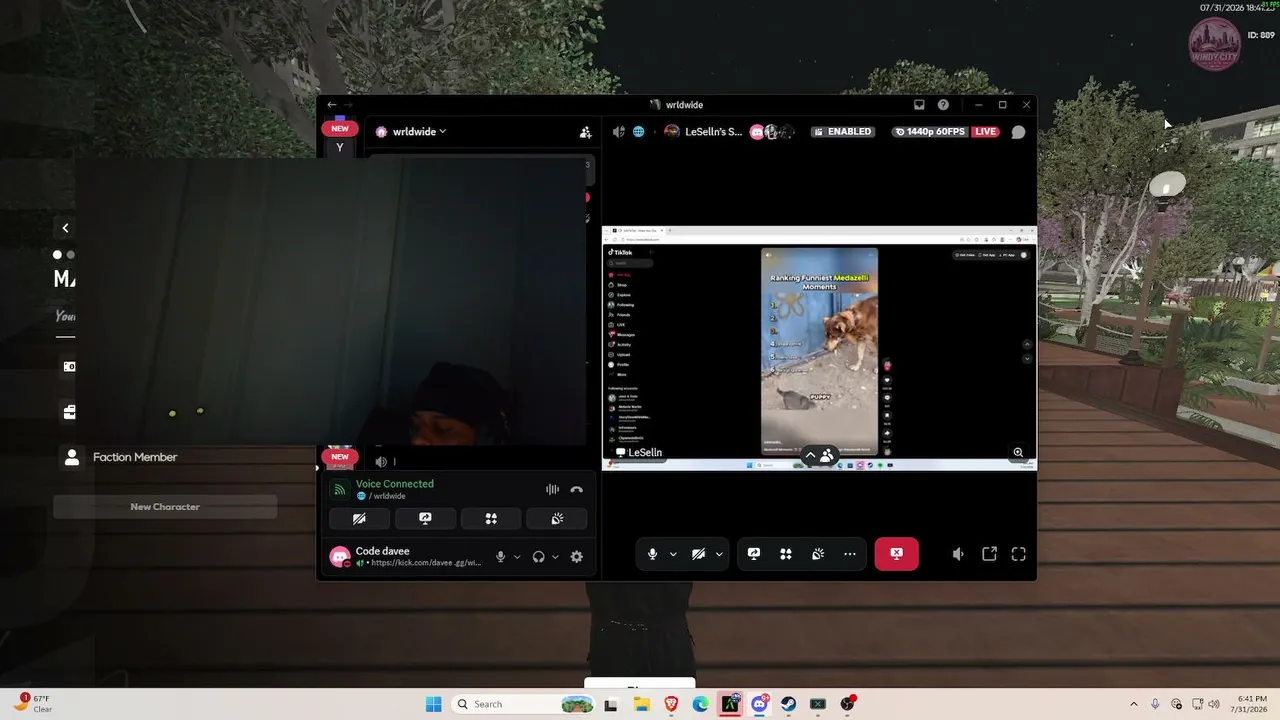The height and width of the screenshot is (720, 1280).
Task: Open tray volume speaker icon
Action: pos(1214,704)
